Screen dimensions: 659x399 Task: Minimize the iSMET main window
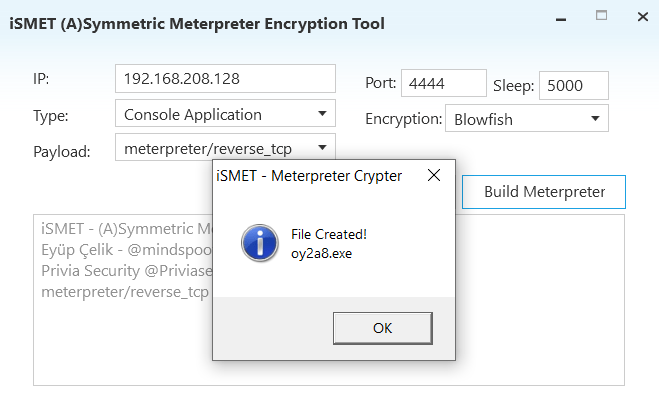pyautogui.click(x=561, y=19)
